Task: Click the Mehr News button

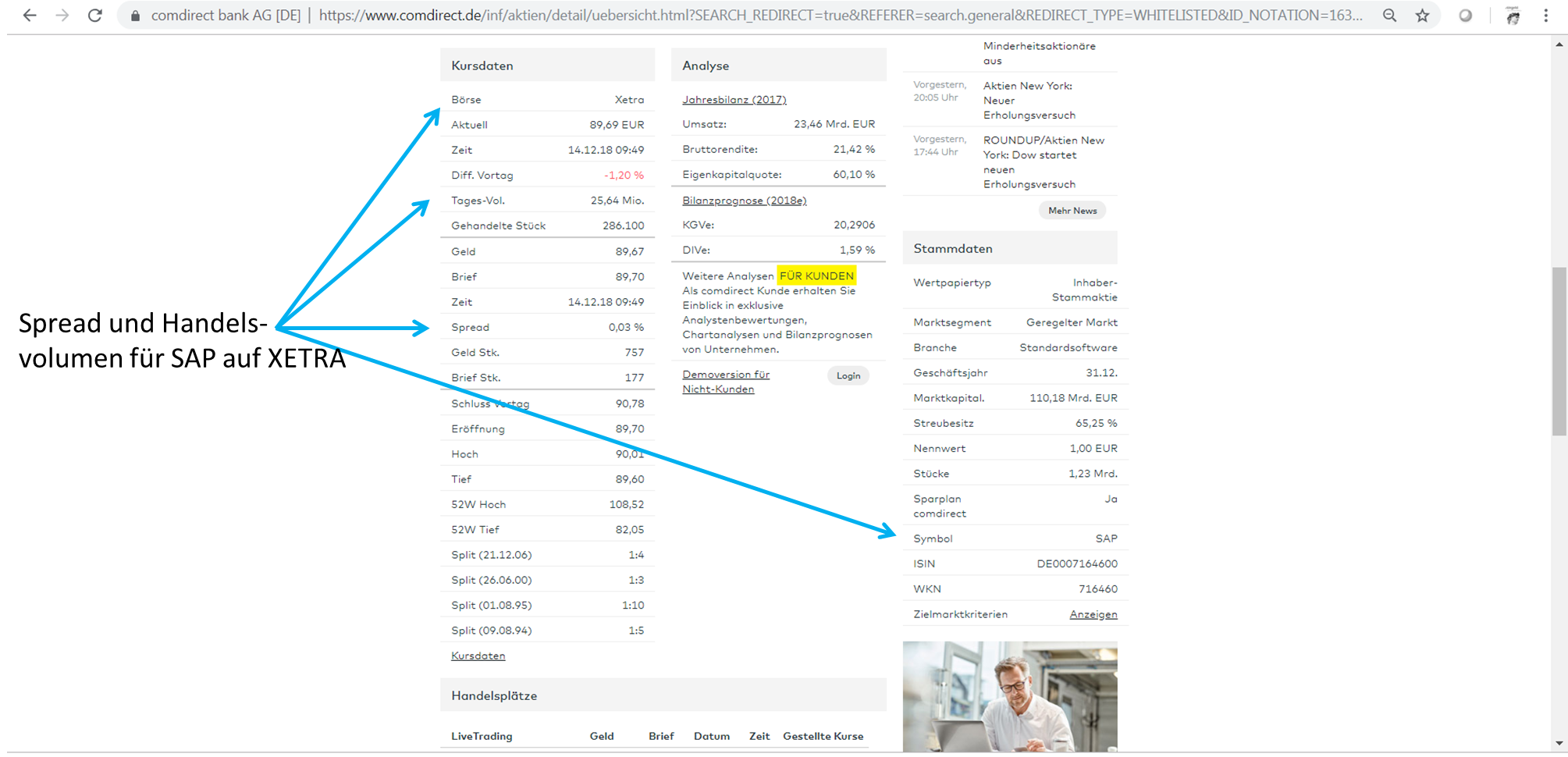Action: tap(1072, 211)
